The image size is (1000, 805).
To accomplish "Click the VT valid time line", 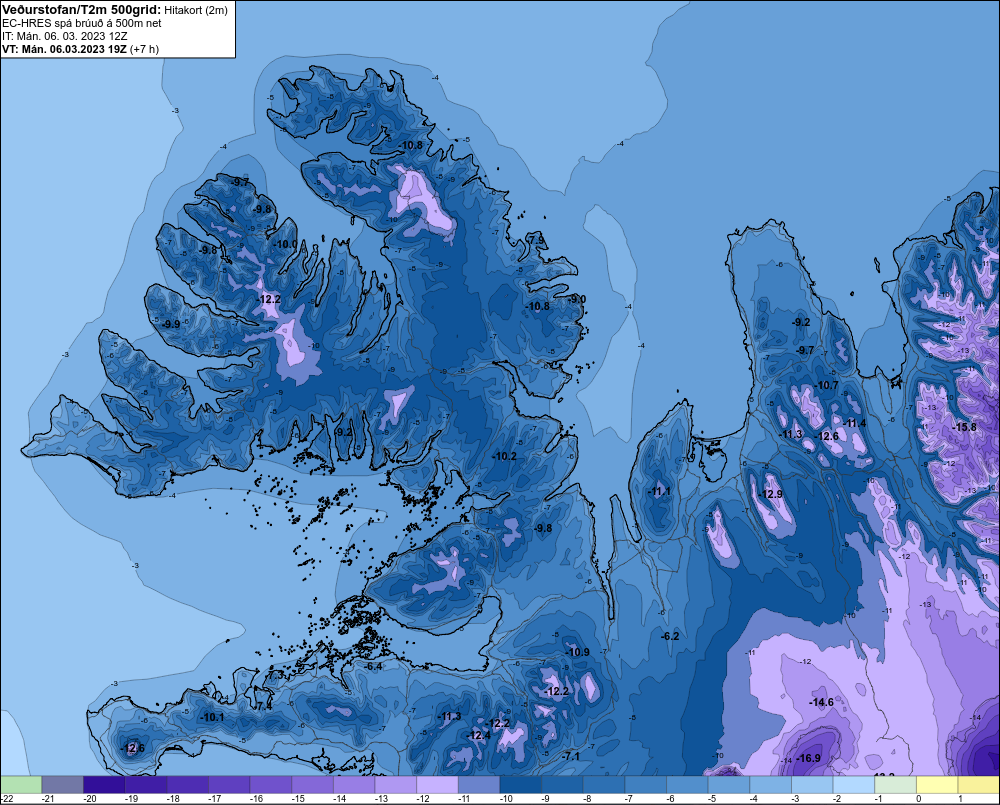I will point(80,49).
